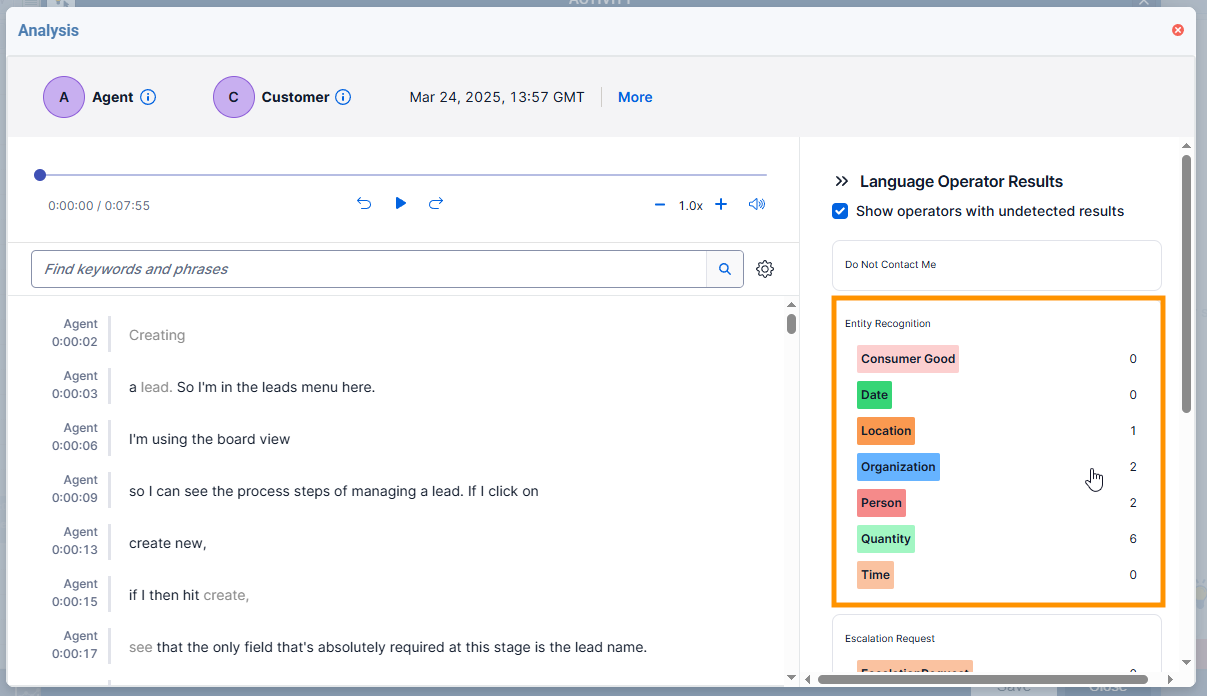Open transcript settings via the gear icon
The width and height of the screenshot is (1207, 696).
[765, 268]
